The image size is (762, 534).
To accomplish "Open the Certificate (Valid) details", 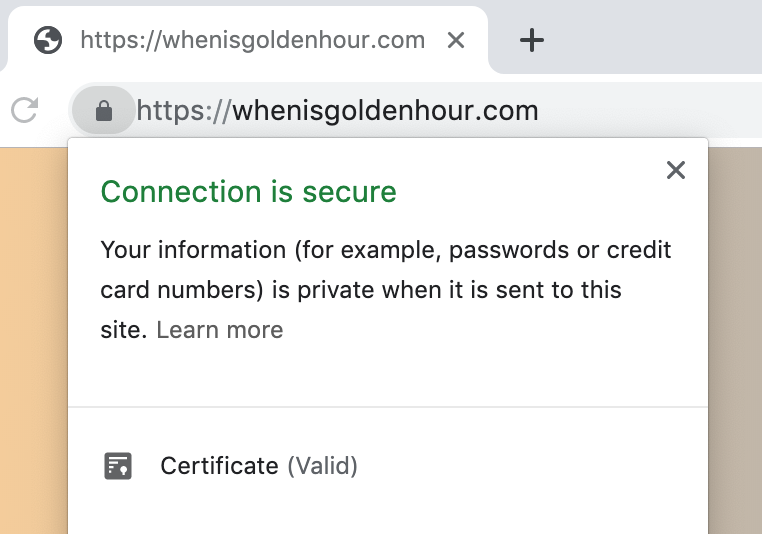I will (219, 466).
